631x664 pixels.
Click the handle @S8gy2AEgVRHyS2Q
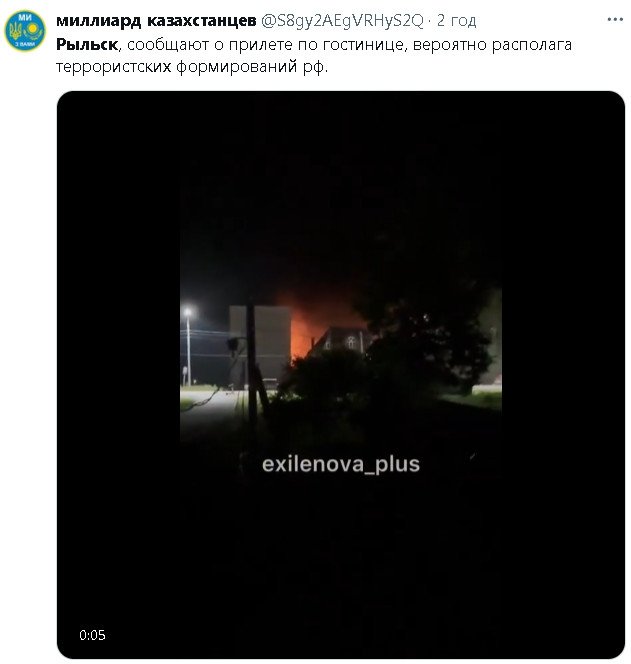tap(343, 20)
